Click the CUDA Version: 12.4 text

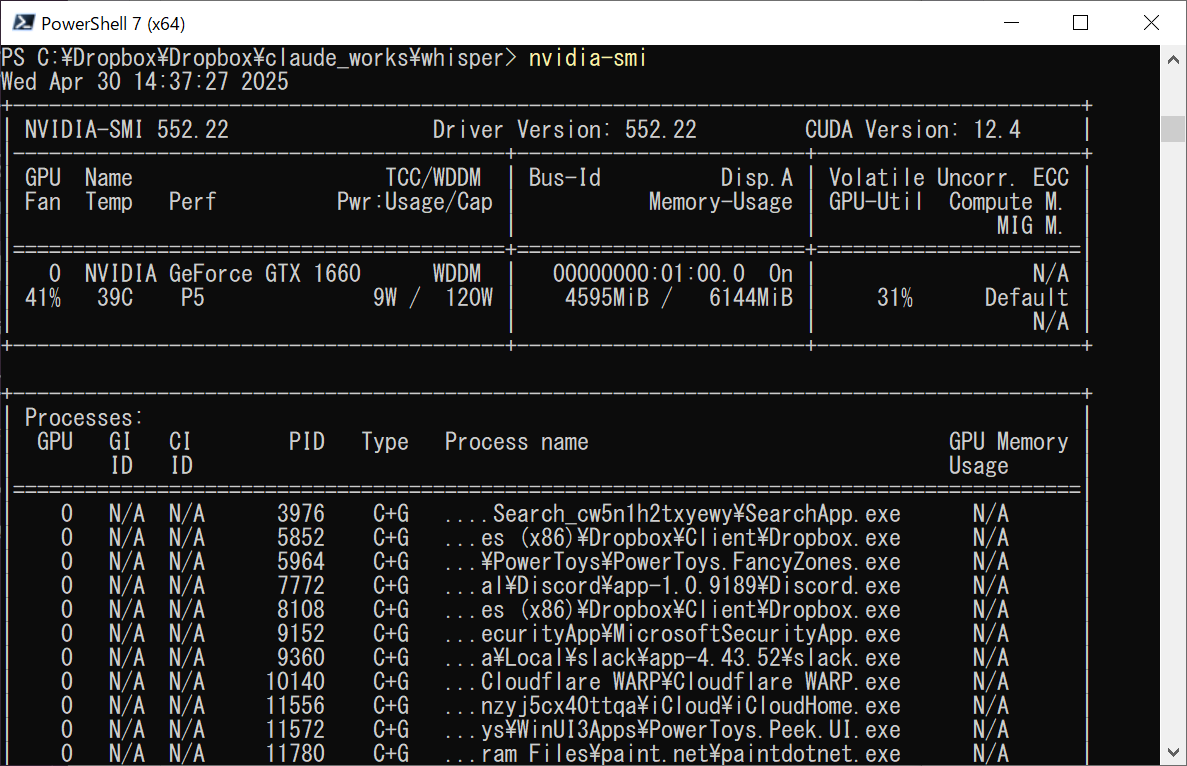coord(913,129)
